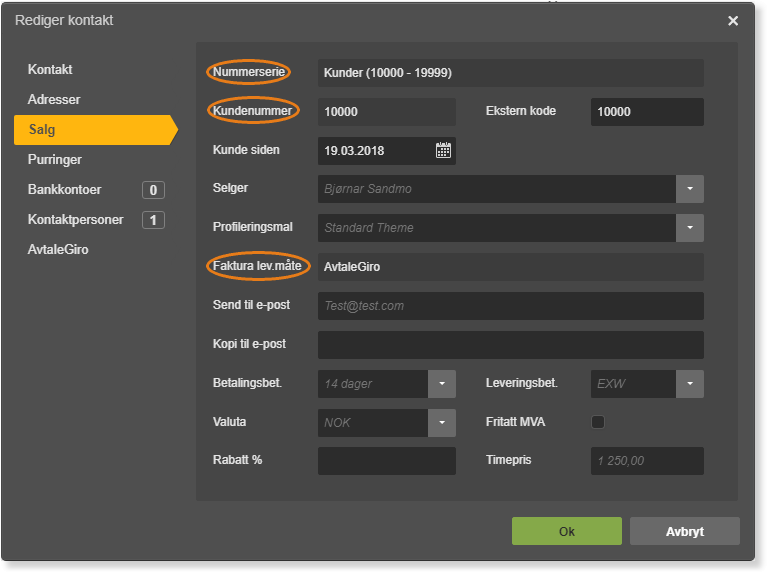Click the Kontaktpersoner count badge 1
This screenshot has height=574, width=768.
(153, 220)
